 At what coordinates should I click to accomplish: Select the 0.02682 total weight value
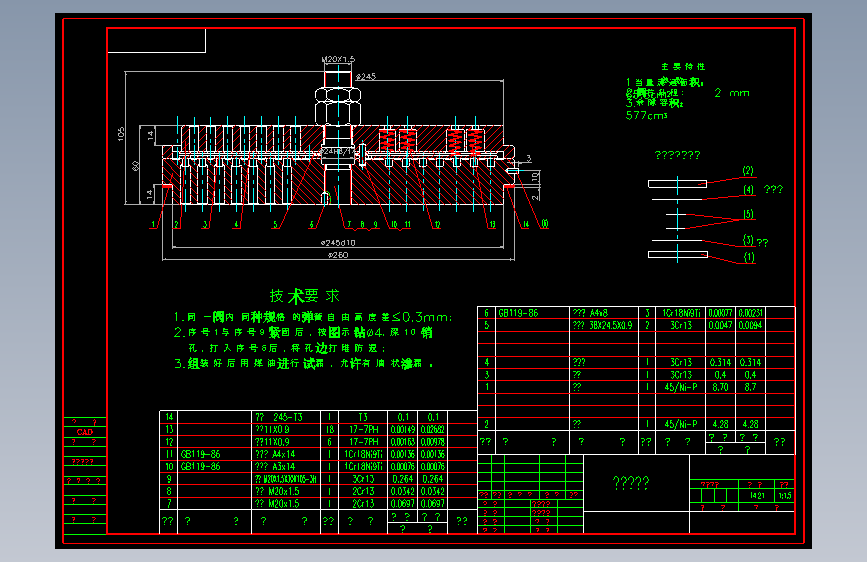coord(432,429)
